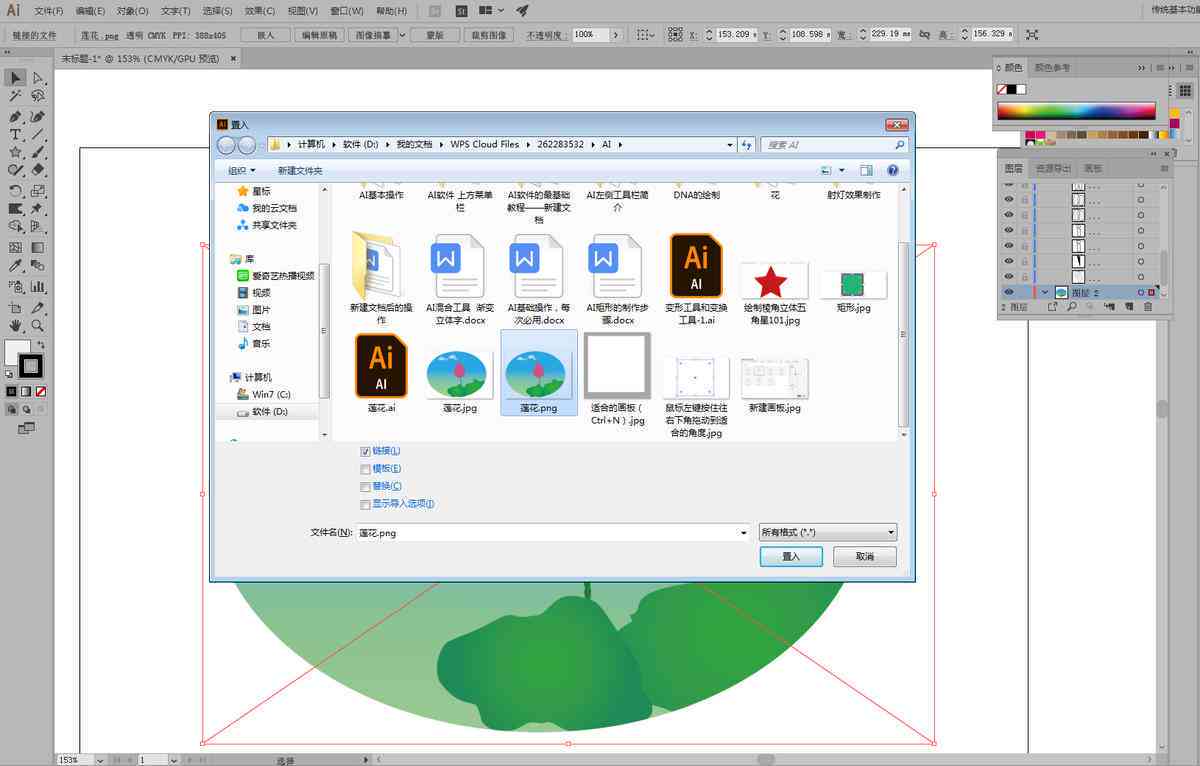Select the Direct Selection tool
Viewport: 1200px width, 766px height.
pyautogui.click(x=38, y=78)
